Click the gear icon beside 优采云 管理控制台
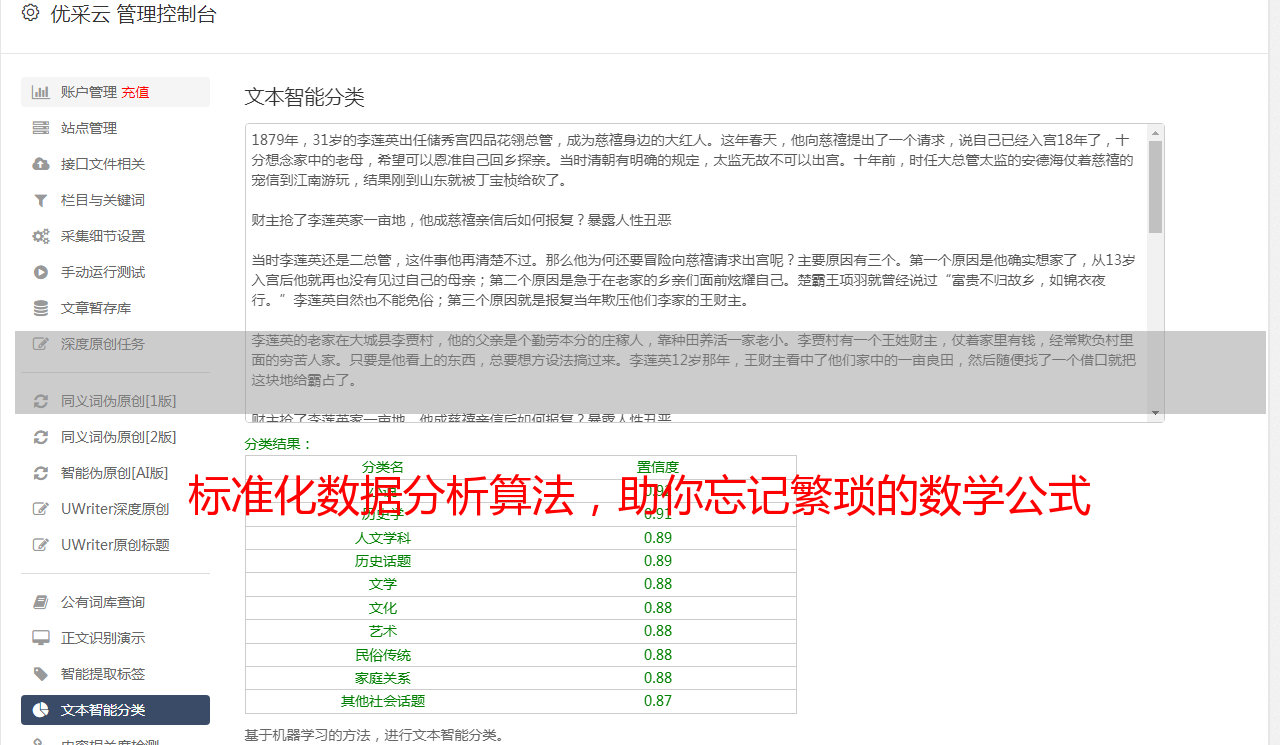Image resolution: width=1280 pixels, height=745 pixels. [30, 14]
